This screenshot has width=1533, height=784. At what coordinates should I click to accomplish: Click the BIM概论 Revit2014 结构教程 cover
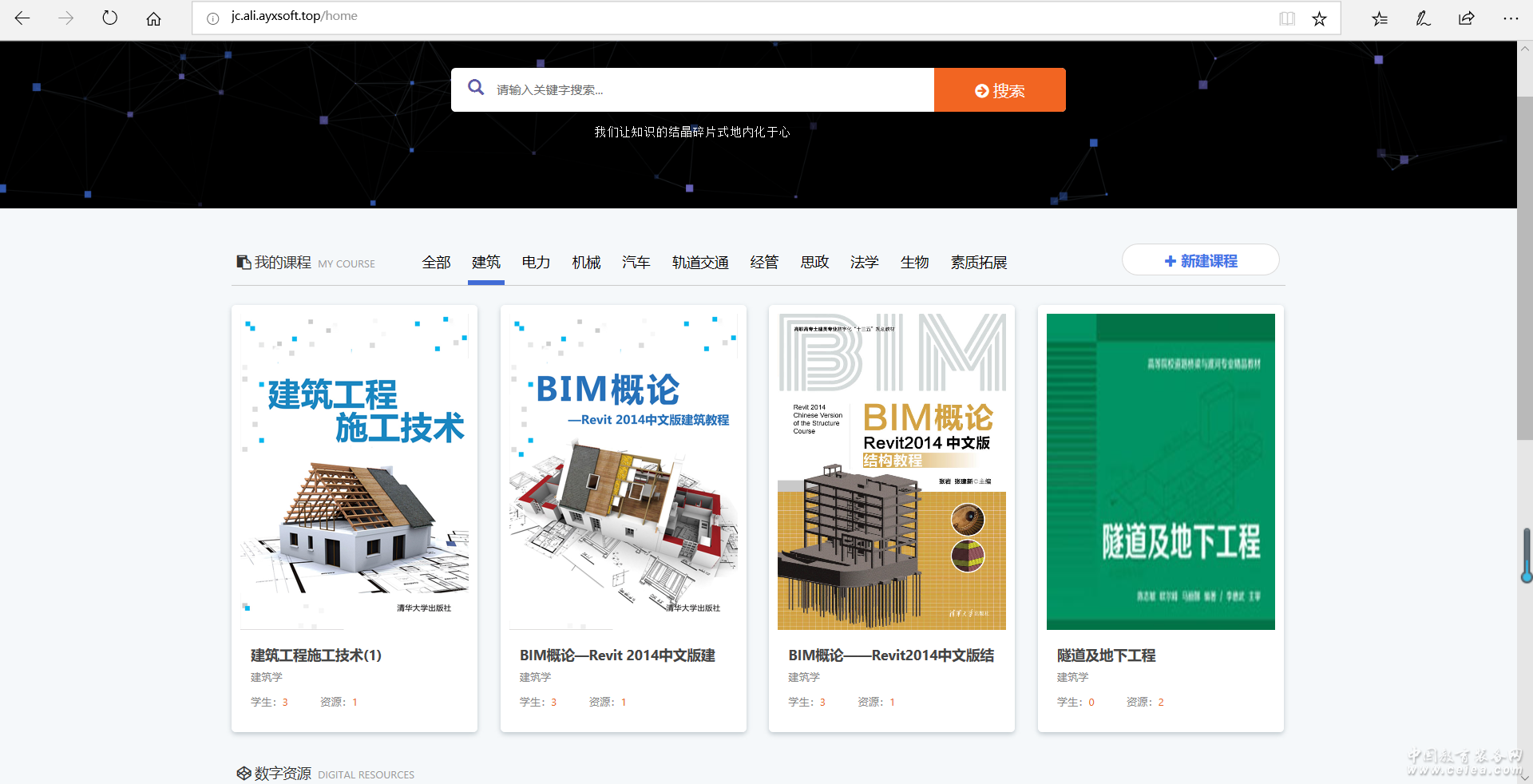coord(891,471)
